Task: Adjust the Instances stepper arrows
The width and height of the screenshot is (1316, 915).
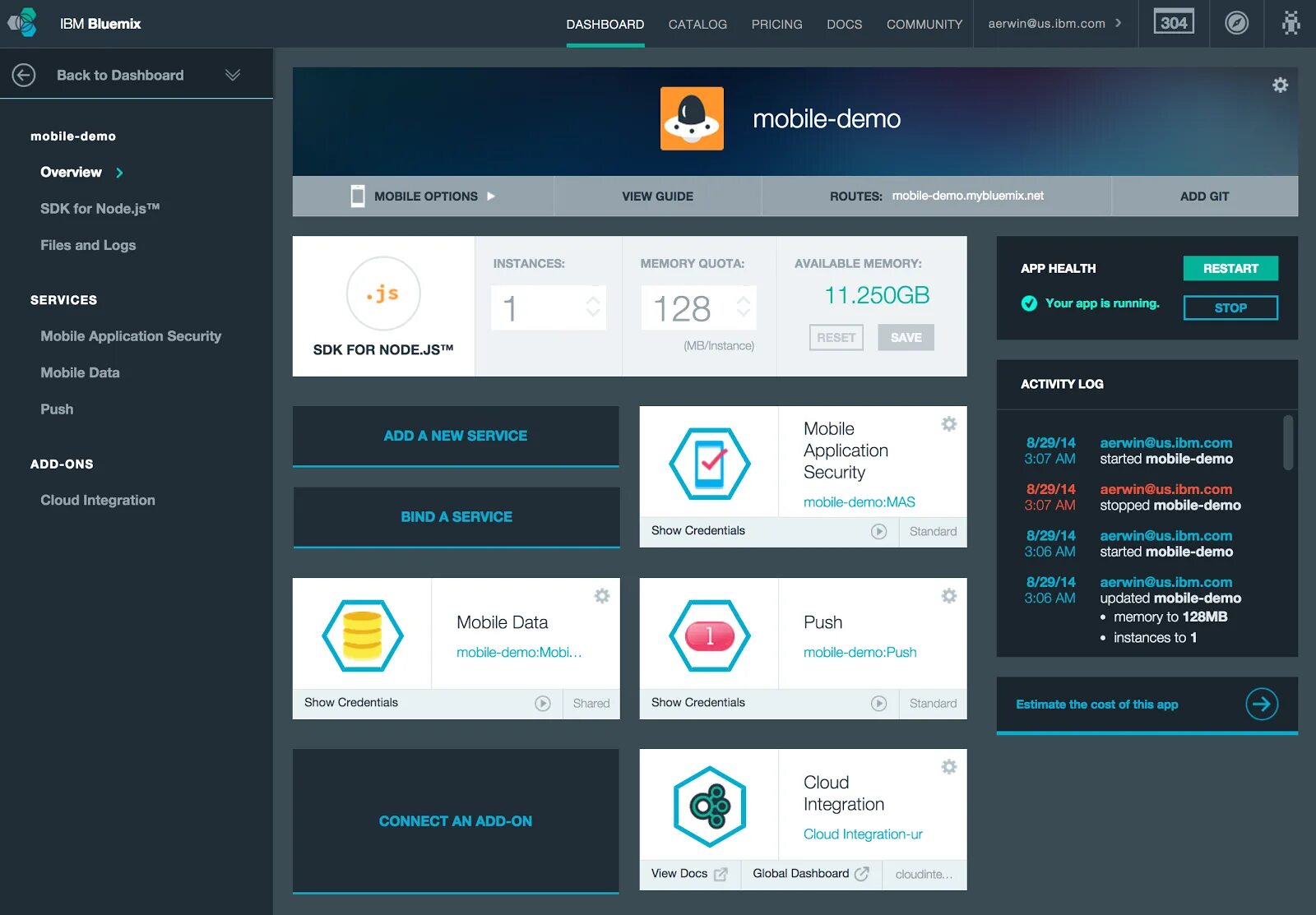Action: point(593,307)
